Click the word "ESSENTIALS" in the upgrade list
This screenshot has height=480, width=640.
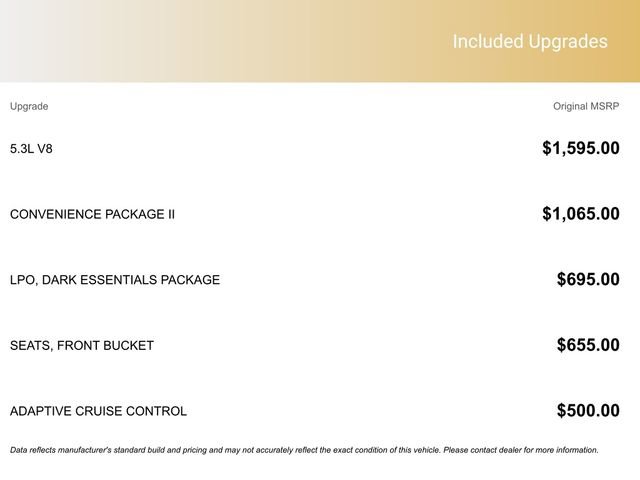[123, 280]
